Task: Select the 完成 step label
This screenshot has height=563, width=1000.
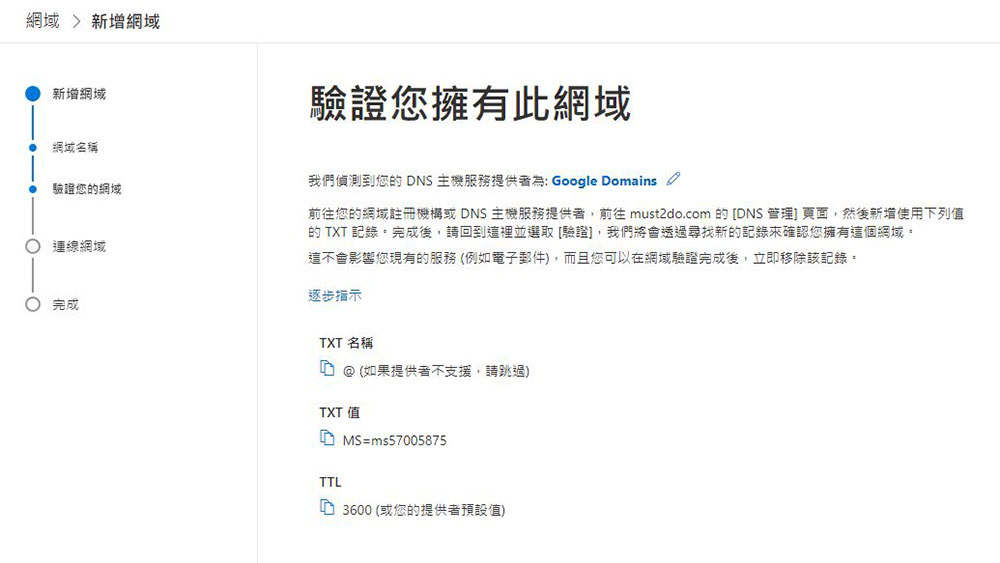Action: (x=66, y=304)
